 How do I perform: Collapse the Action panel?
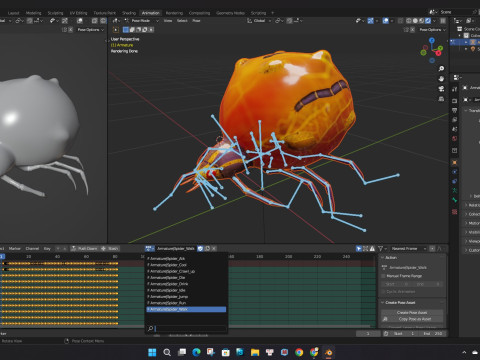pyautogui.click(x=383, y=258)
